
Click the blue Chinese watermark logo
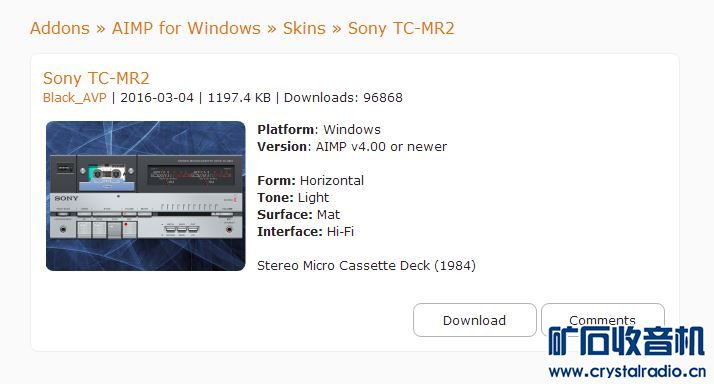pos(626,341)
